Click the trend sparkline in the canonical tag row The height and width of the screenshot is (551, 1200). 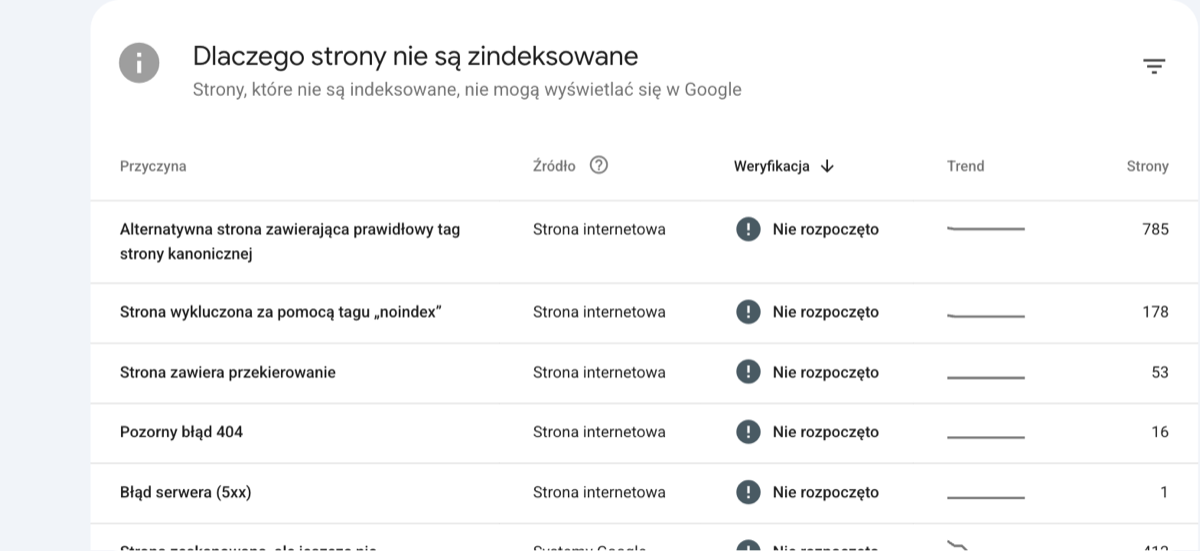point(986,229)
